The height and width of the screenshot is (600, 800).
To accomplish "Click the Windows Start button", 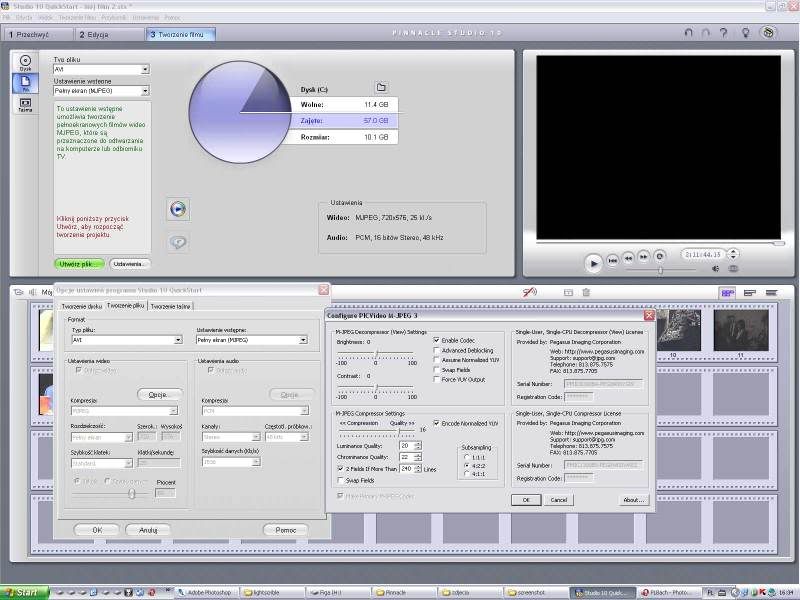I will (x=23, y=593).
